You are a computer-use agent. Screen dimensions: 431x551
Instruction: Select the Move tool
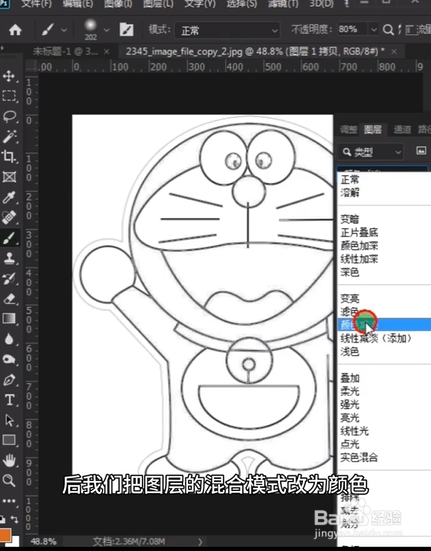point(9,76)
